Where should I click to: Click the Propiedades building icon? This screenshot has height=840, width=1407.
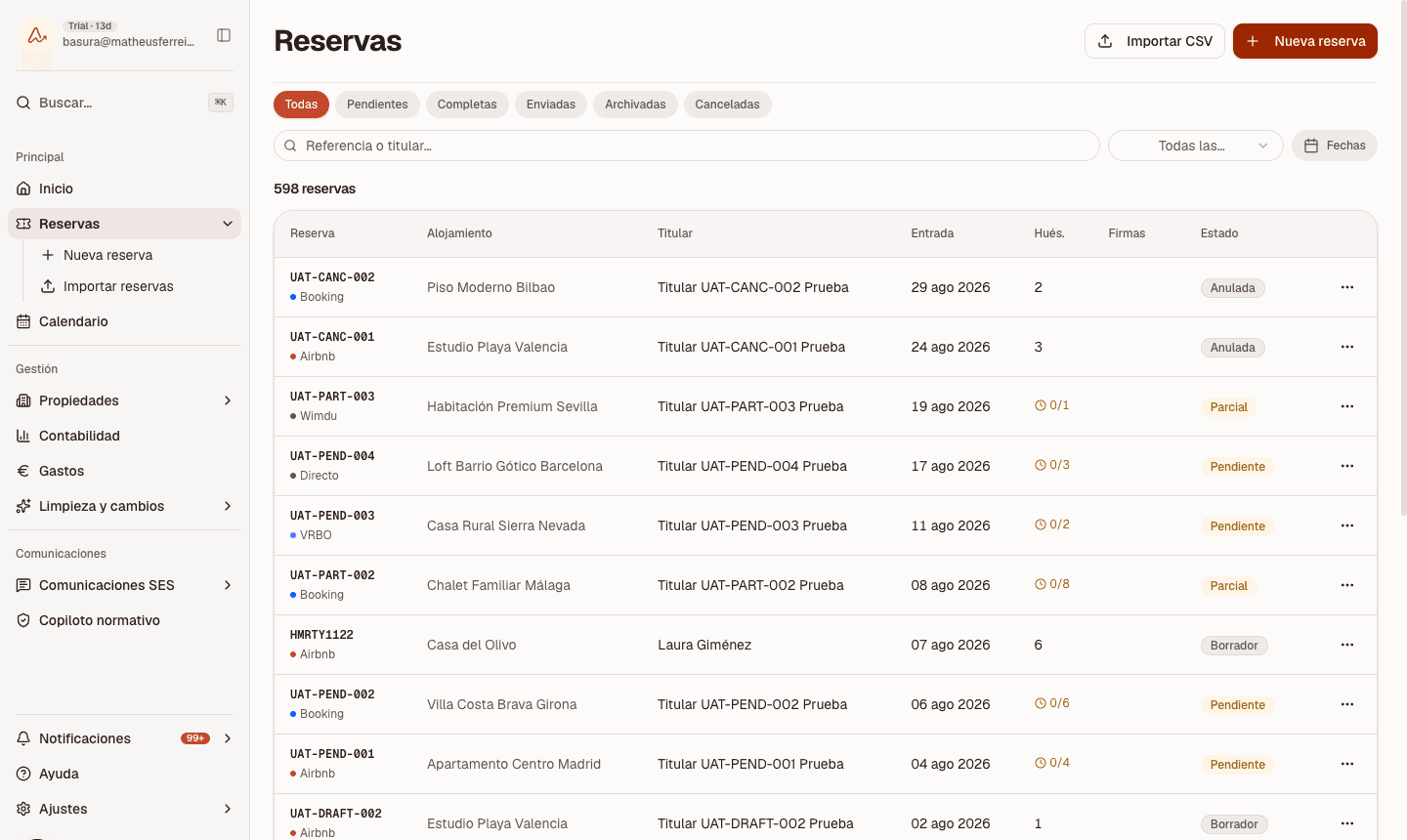coord(23,400)
